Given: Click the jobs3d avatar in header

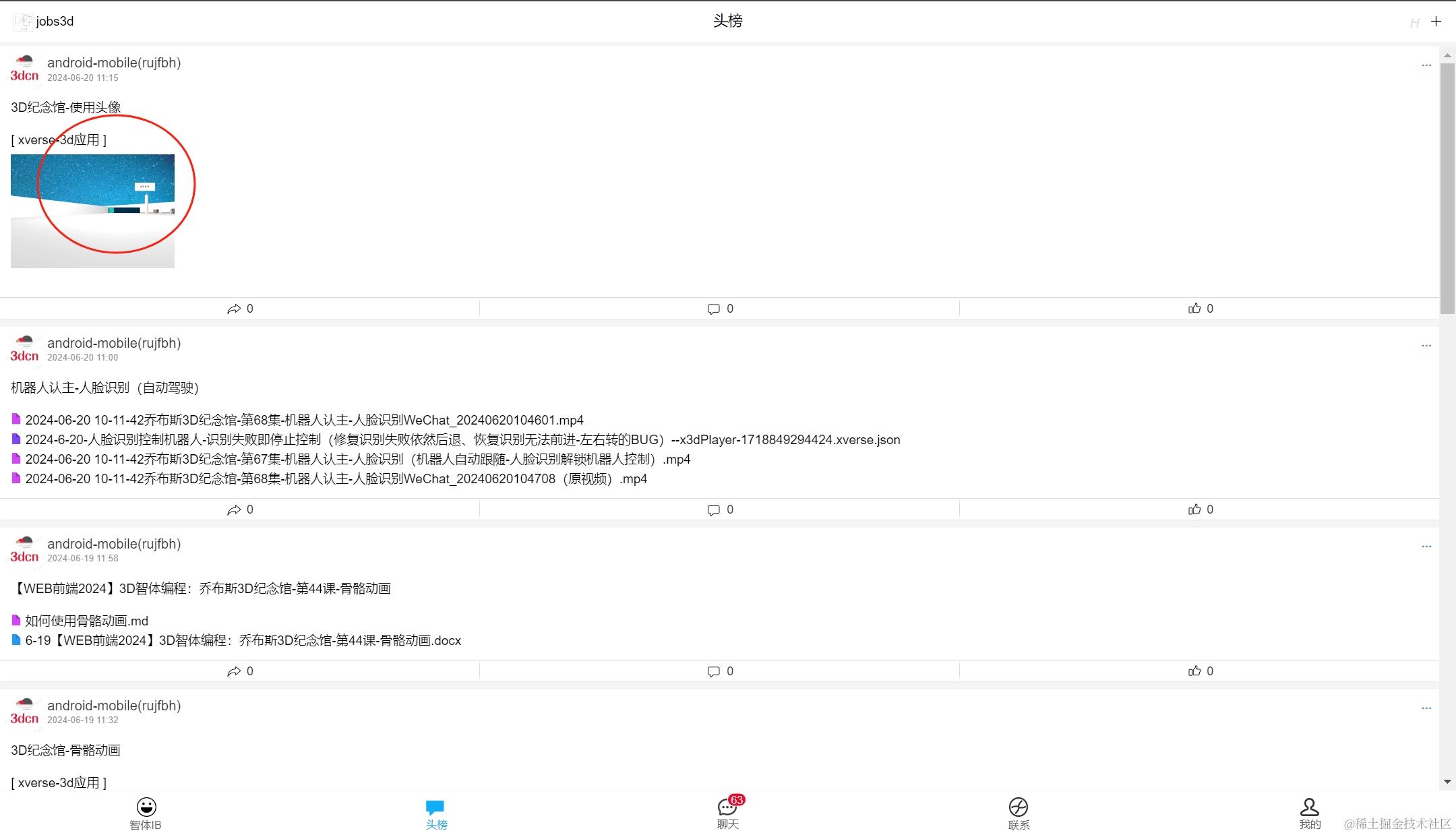Looking at the screenshot, I should (23, 22).
